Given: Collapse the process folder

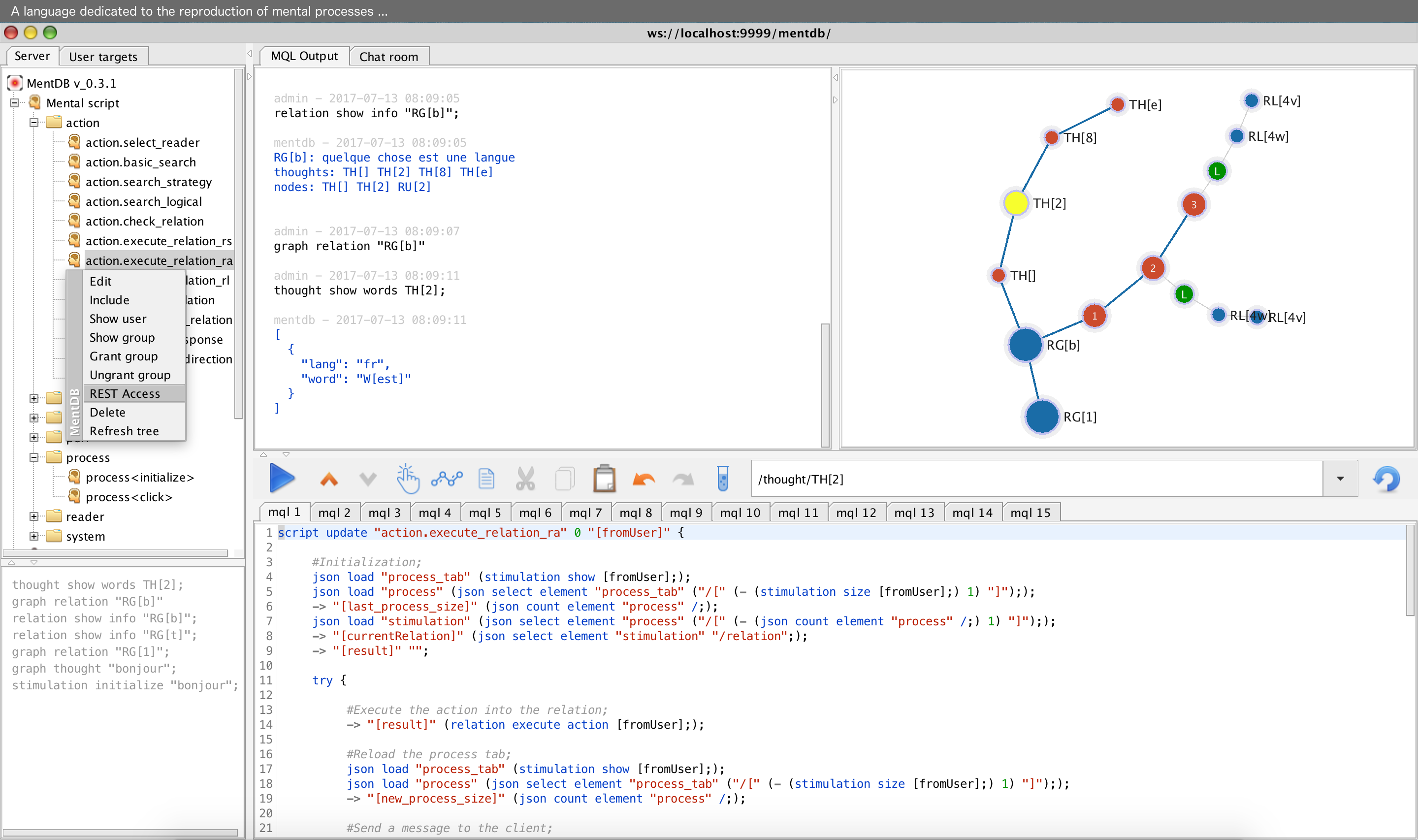Looking at the screenshot, I should pyautogui.click(x=34, y=457).
